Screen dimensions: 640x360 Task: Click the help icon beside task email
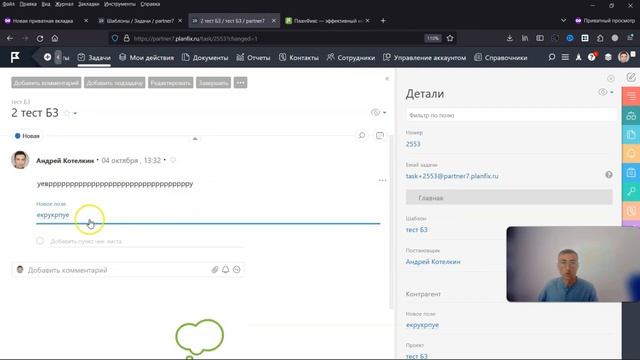609,175
